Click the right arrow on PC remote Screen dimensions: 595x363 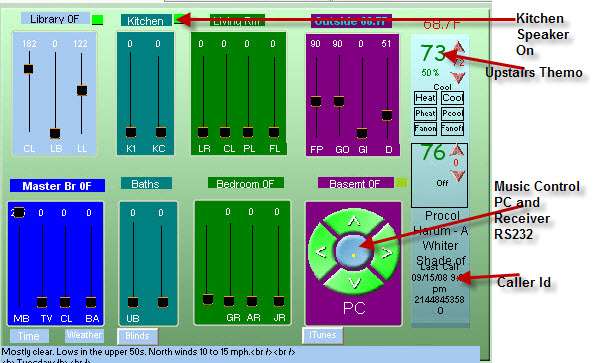point(386,252)
